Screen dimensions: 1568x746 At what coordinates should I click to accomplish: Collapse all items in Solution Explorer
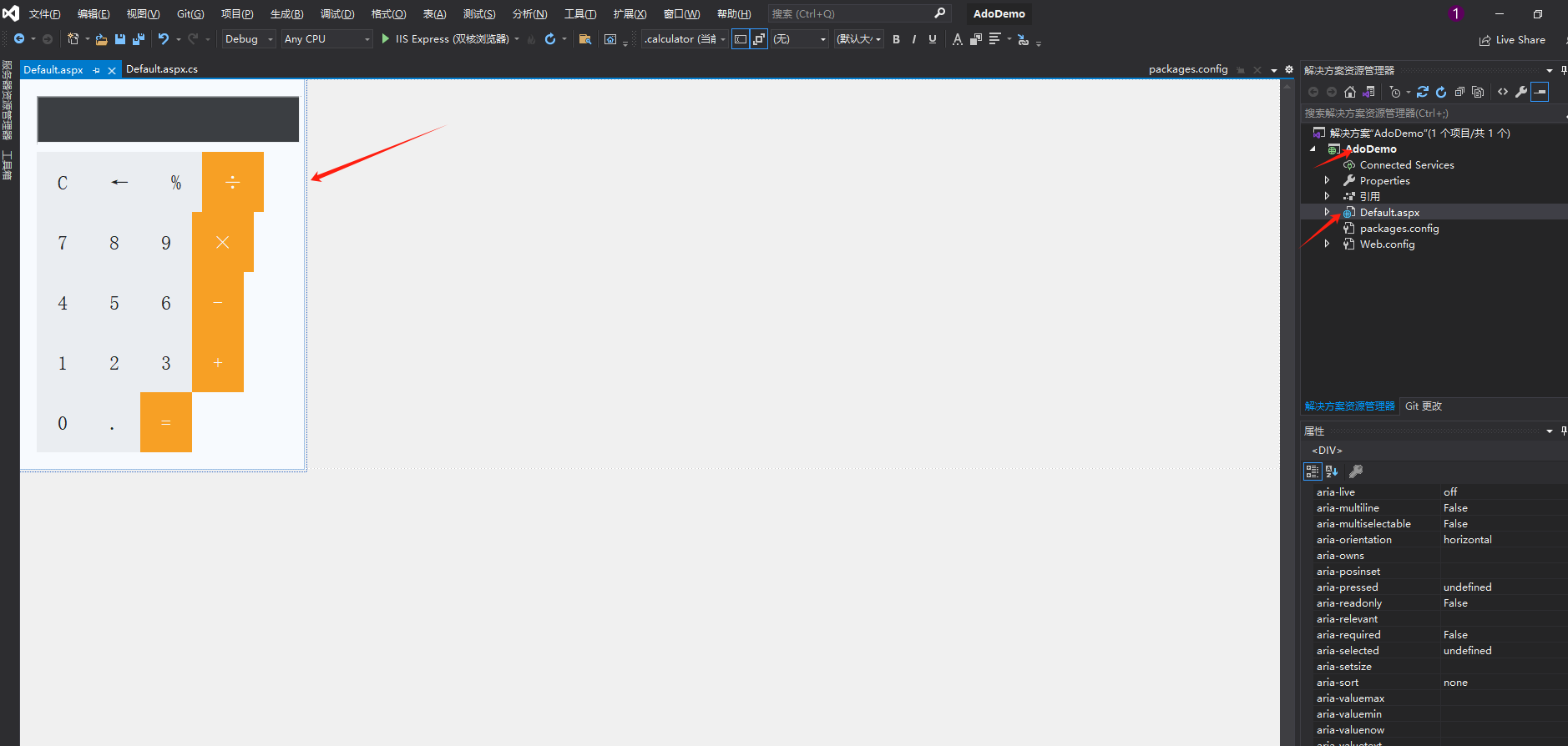coord(1459,92)
